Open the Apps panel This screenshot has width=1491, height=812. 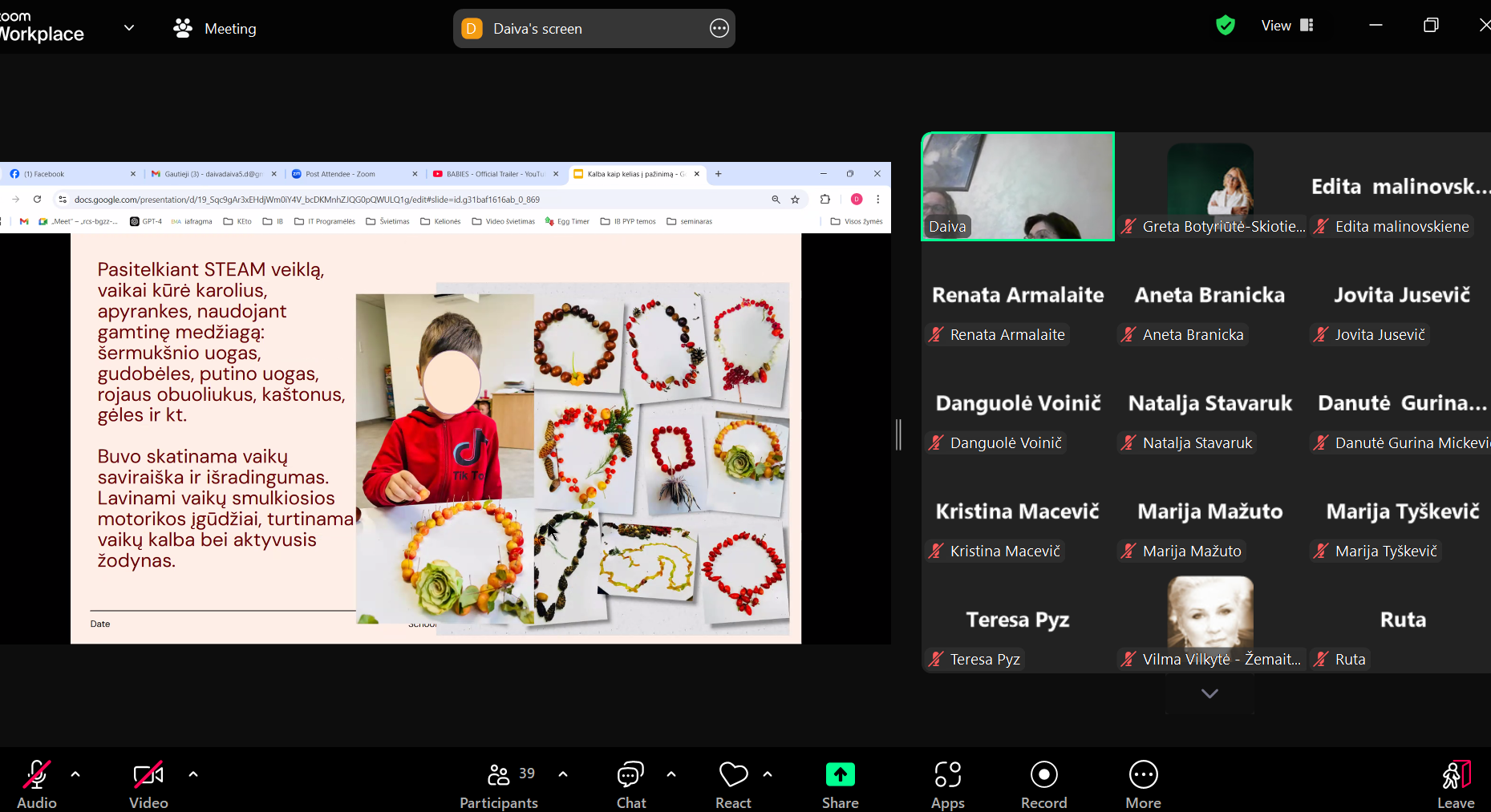tap(947, 784)
